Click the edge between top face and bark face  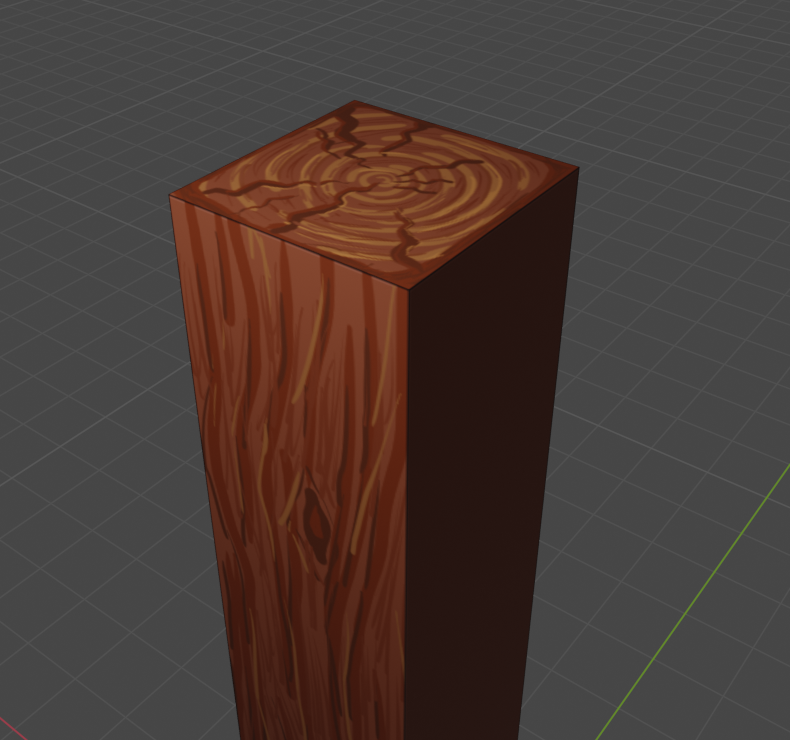coord(290,243)
